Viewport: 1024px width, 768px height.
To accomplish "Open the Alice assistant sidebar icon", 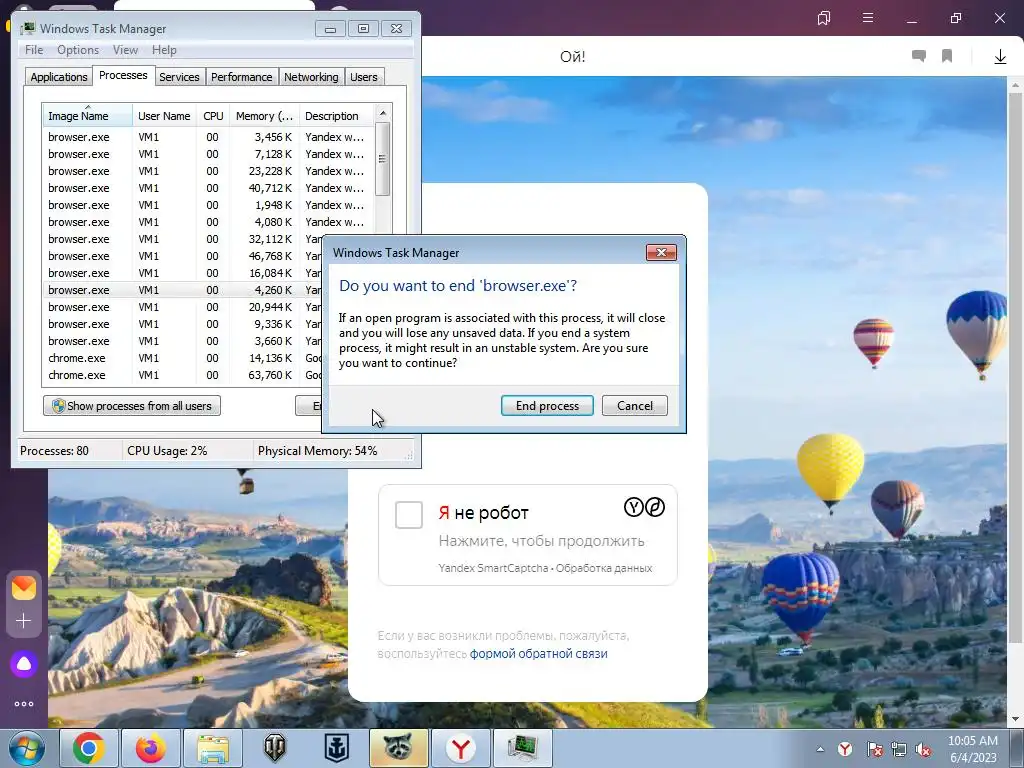I will coord(24,664).
